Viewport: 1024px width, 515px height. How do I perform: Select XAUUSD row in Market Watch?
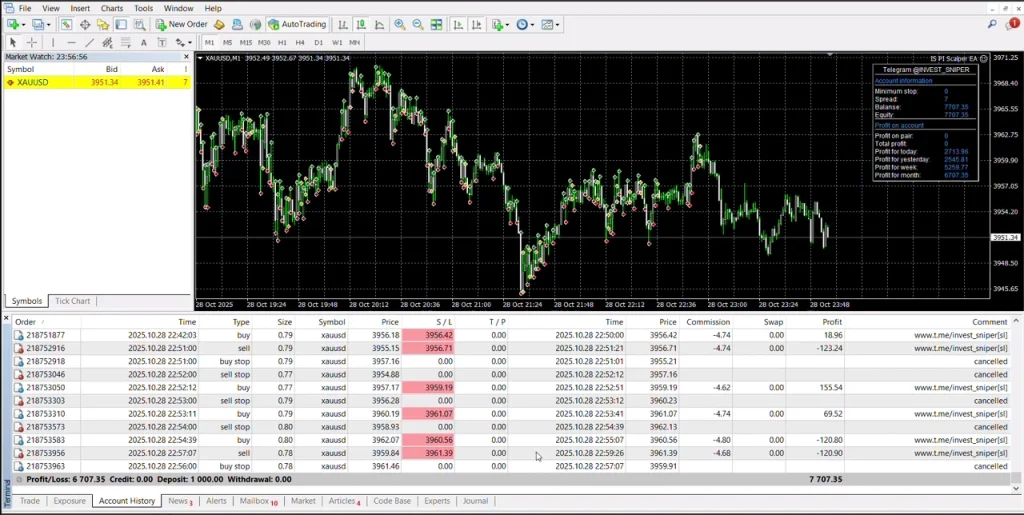pos(97,82)
